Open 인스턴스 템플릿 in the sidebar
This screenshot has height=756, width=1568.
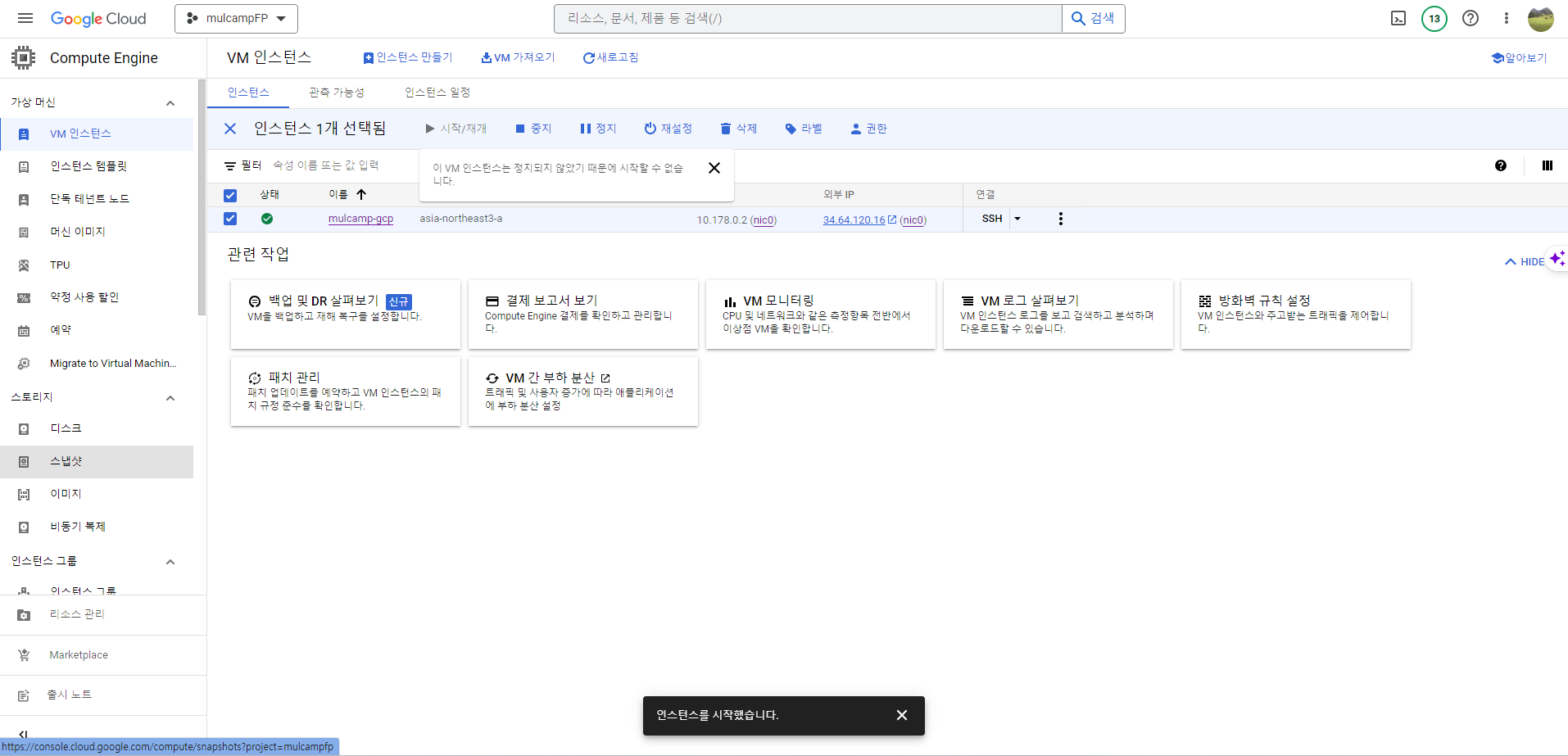click(x=97, y=166)
